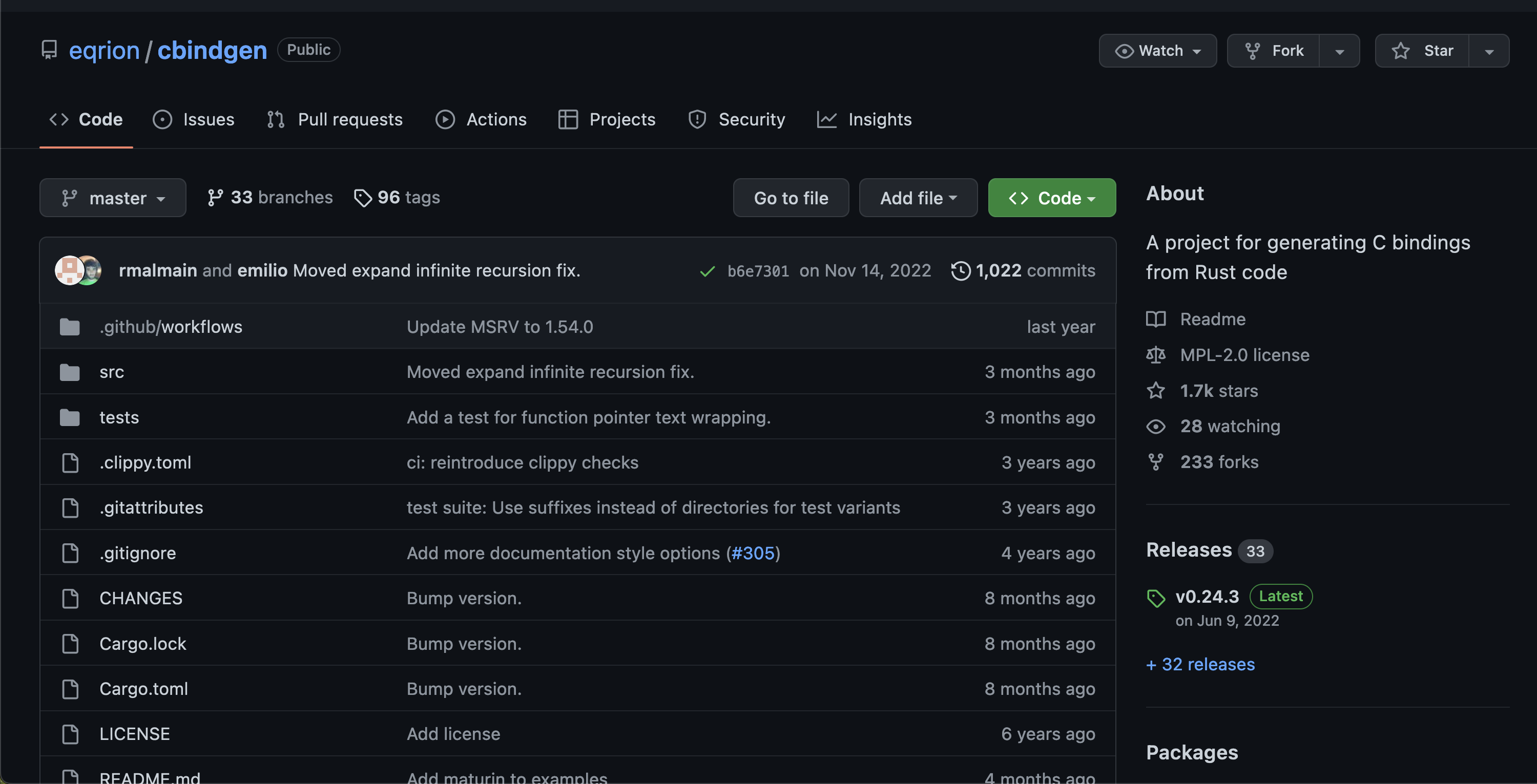Viewport: 1537px width, 784px height.
Task: Open the Pull requests tab
Action: click(x=336, y=119)
